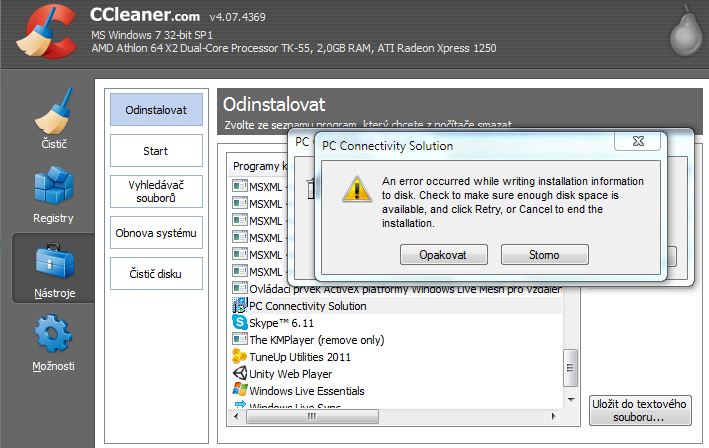
Task: Select the Odinstalovat tab
Action: click(x=156, y=110)
